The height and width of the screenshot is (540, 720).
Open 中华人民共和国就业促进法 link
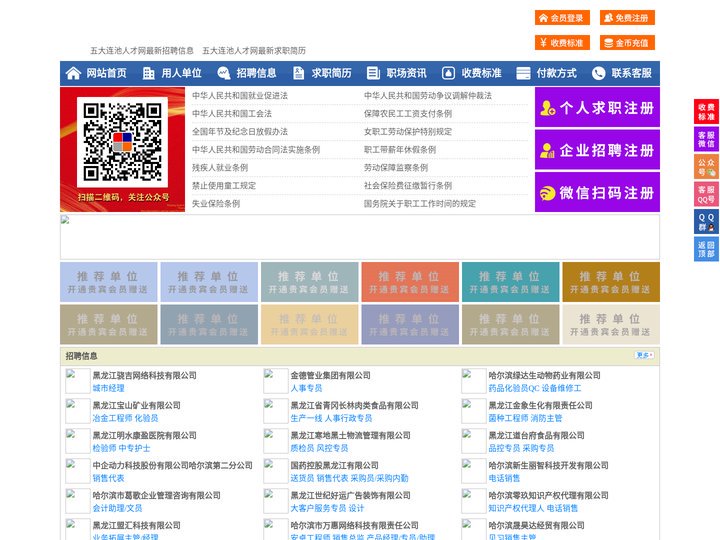pyautogui.click(x=240, y=96)
